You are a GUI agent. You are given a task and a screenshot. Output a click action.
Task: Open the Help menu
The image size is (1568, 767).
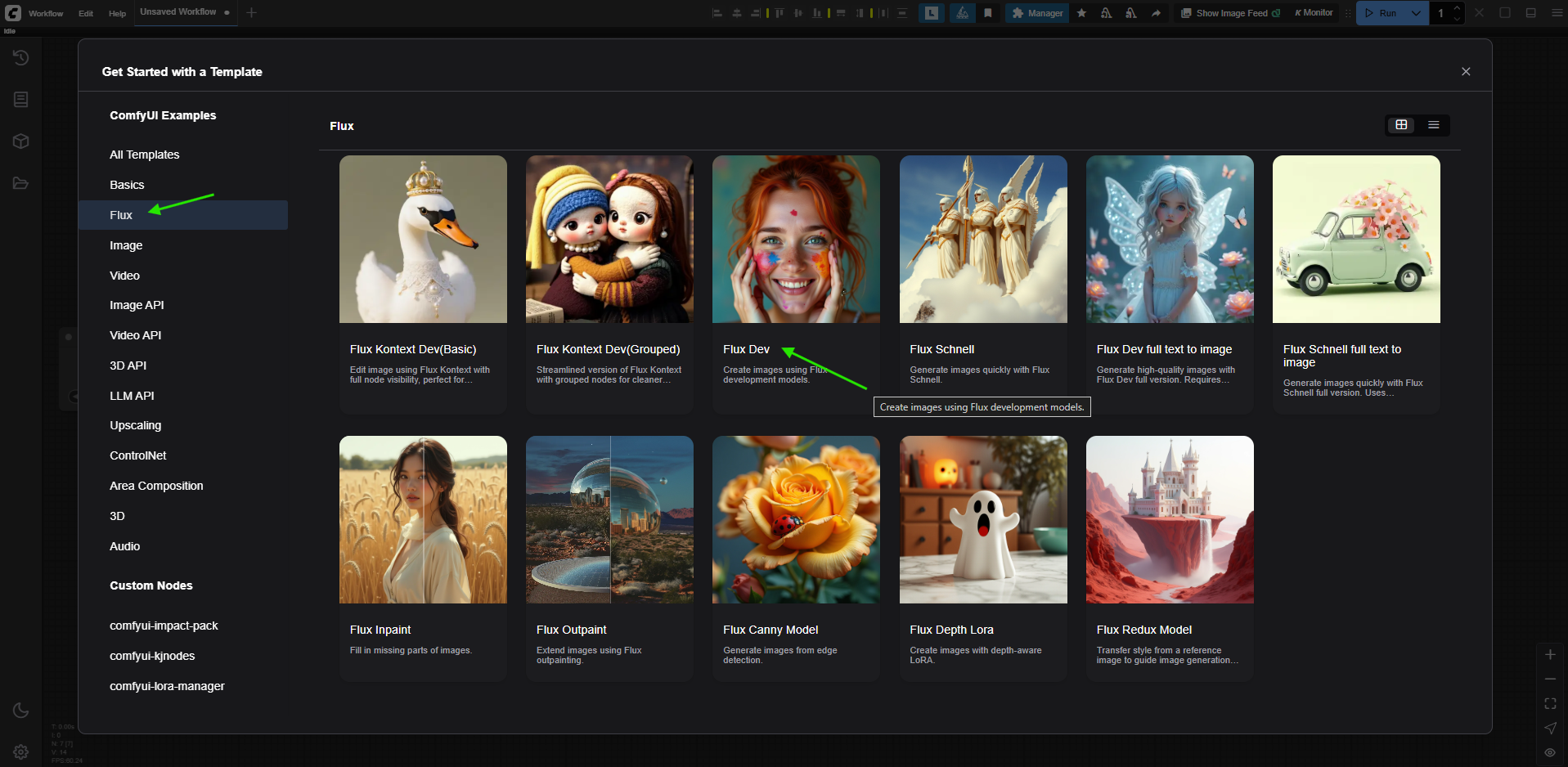(118, 13)
